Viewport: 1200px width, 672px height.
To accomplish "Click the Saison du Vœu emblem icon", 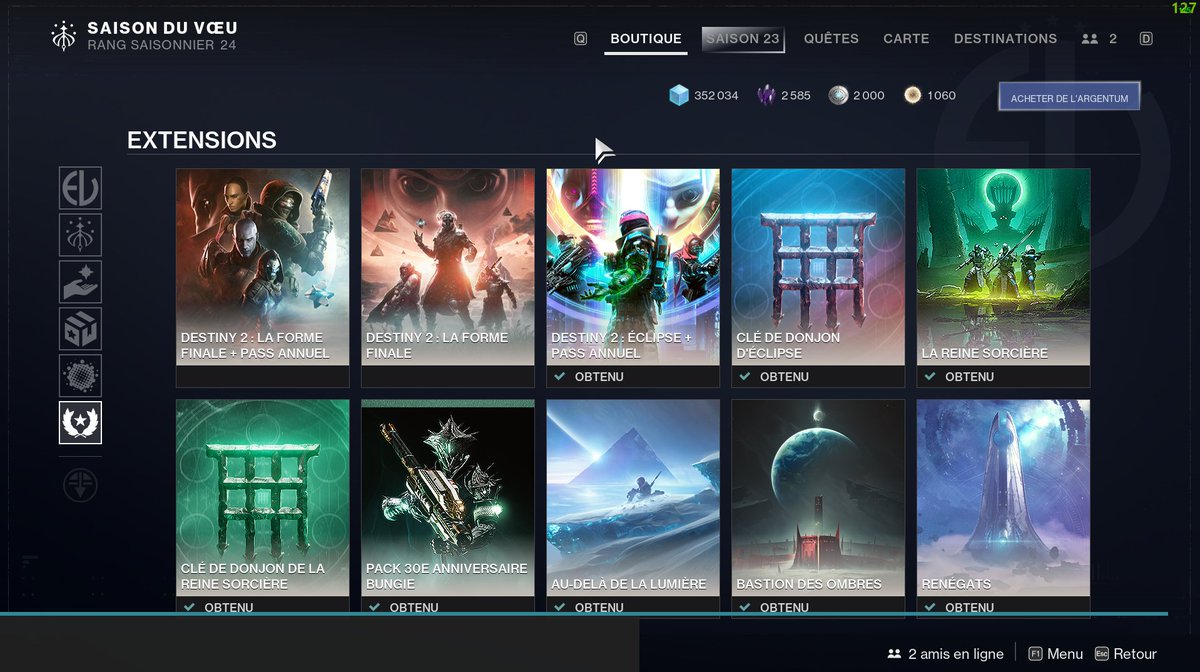I will (x=63, y=36).
